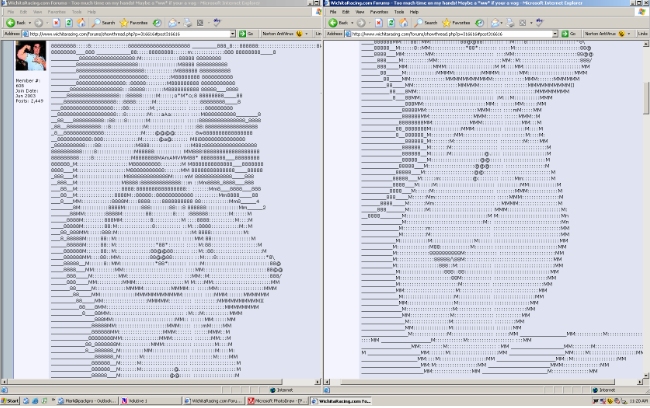Open History/Media in the left window
Screen dimensions: 650x408
[157, 23]
